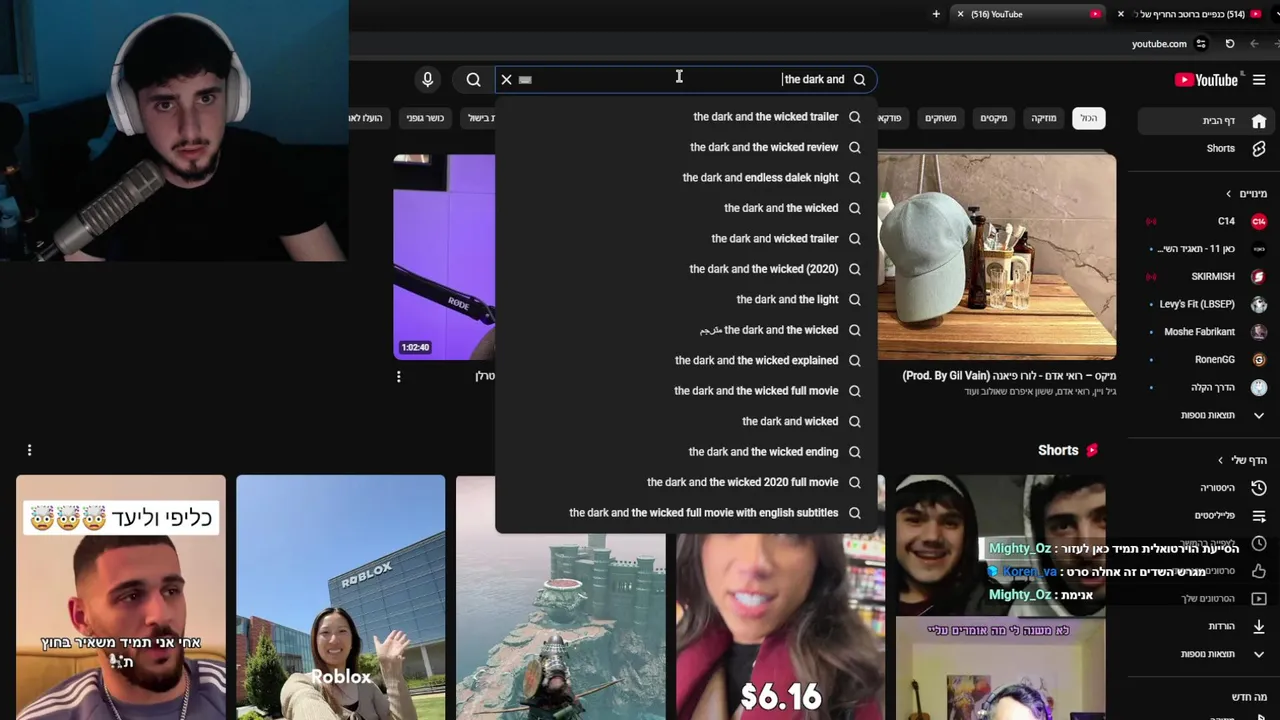Open the הדרך הקלה channel subscription
The width and height of the screenshot is (1280, 720).
(1205, 387)
